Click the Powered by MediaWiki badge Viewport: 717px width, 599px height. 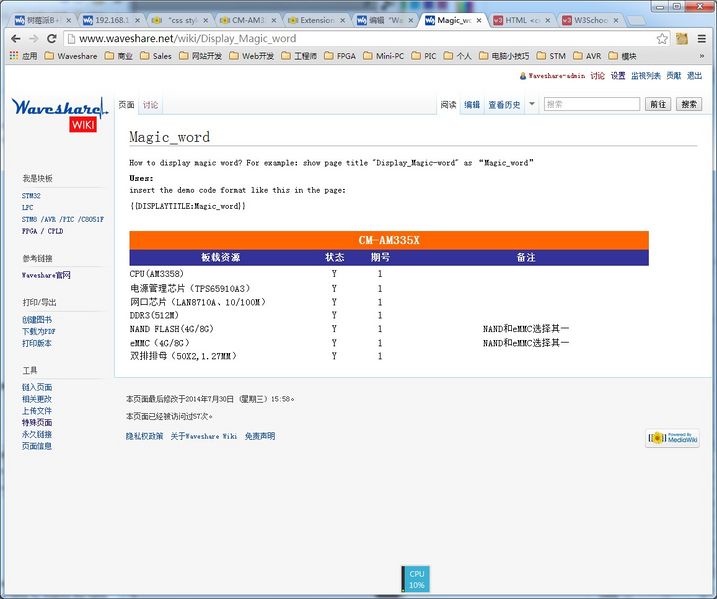point(672,438)
